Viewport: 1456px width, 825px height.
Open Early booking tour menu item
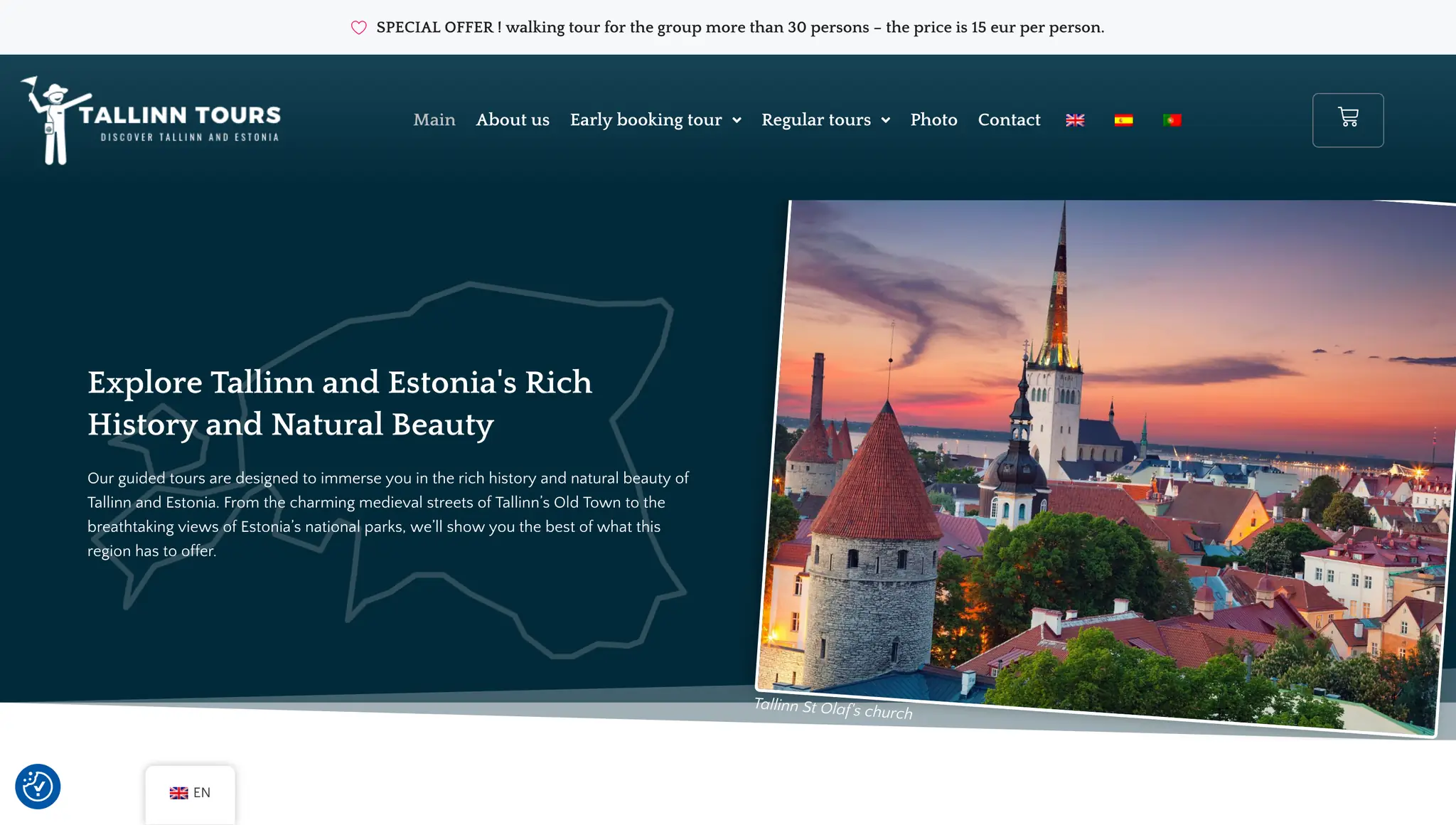click(646, 119)
